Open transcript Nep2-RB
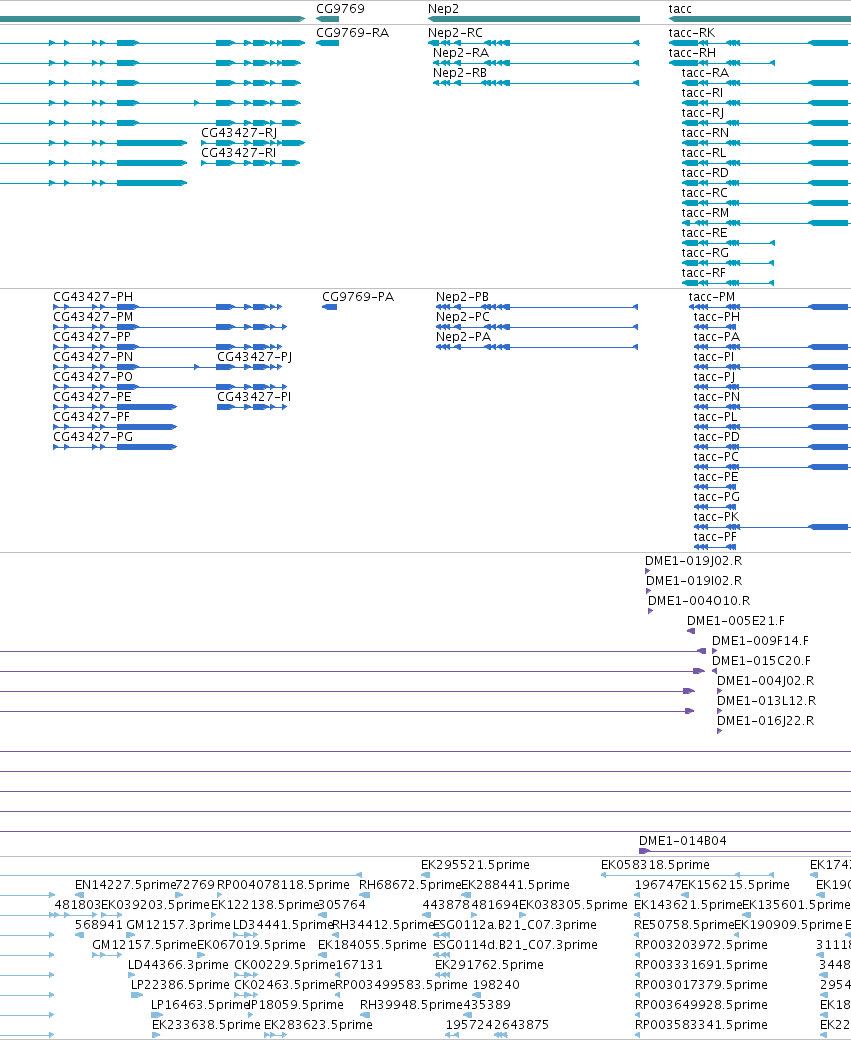The image size is (851, 1040). coord(460,72)
